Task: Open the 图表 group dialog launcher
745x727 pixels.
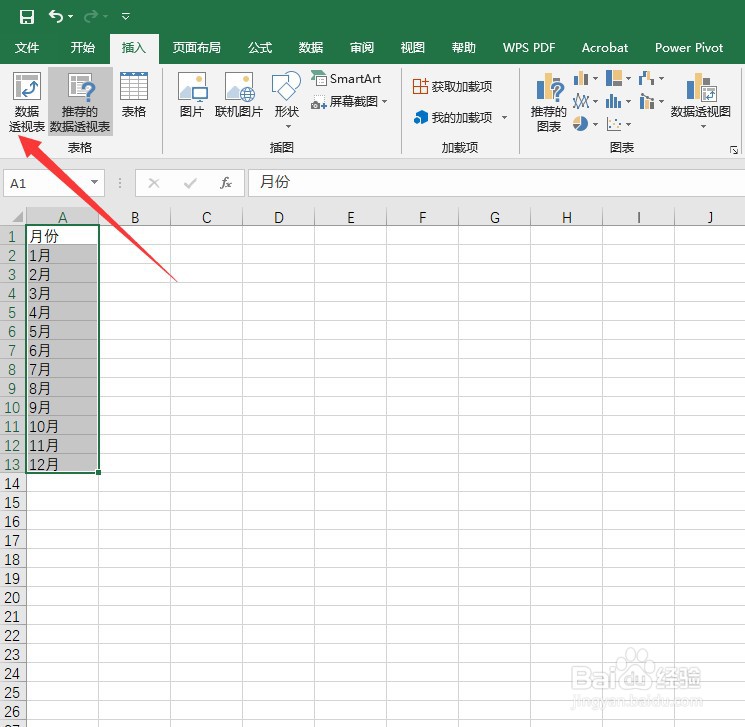Action: tap(734, 150)
